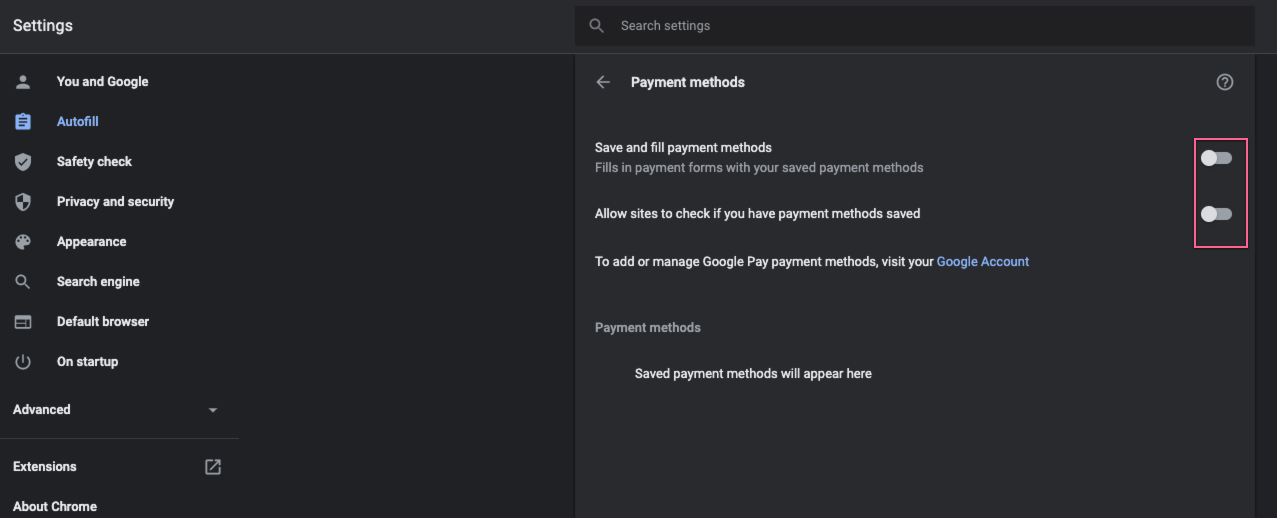Click the Appearance palette icon
The image size is (1277, 518).
click(23, 242)
